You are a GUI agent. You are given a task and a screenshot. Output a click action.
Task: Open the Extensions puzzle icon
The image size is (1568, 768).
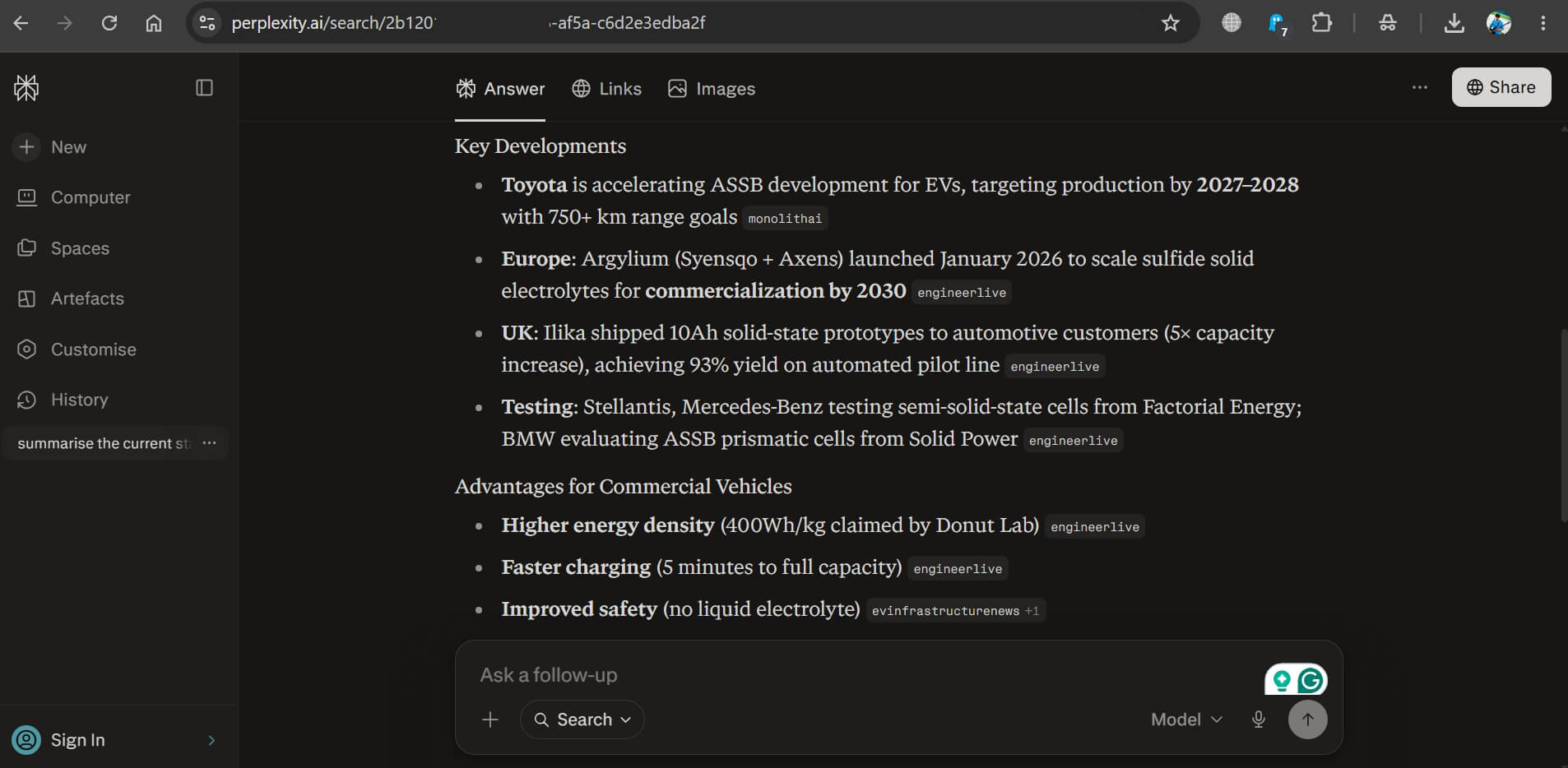click(1322, 23)
